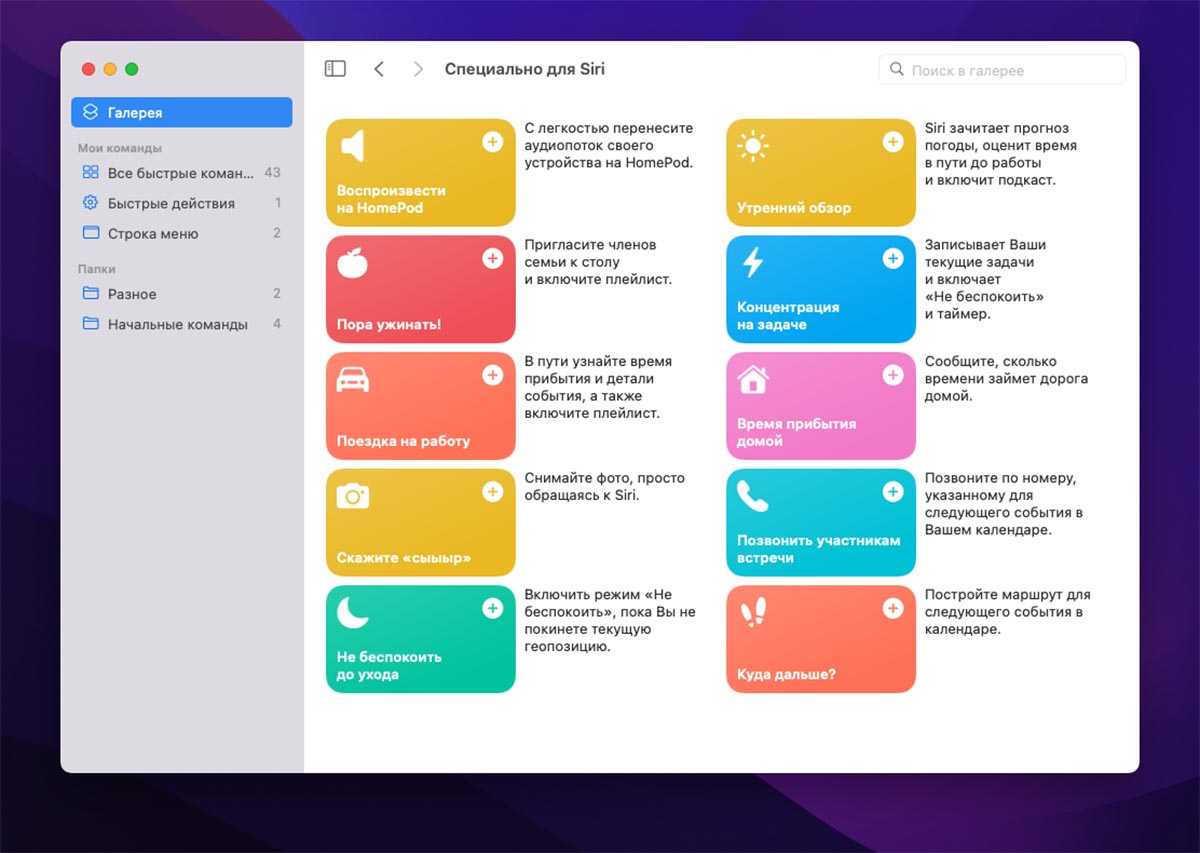Add 'Пора ужинать!' shortcut with plus icon
Screen dimensions: 1200x853
(492, 259)
